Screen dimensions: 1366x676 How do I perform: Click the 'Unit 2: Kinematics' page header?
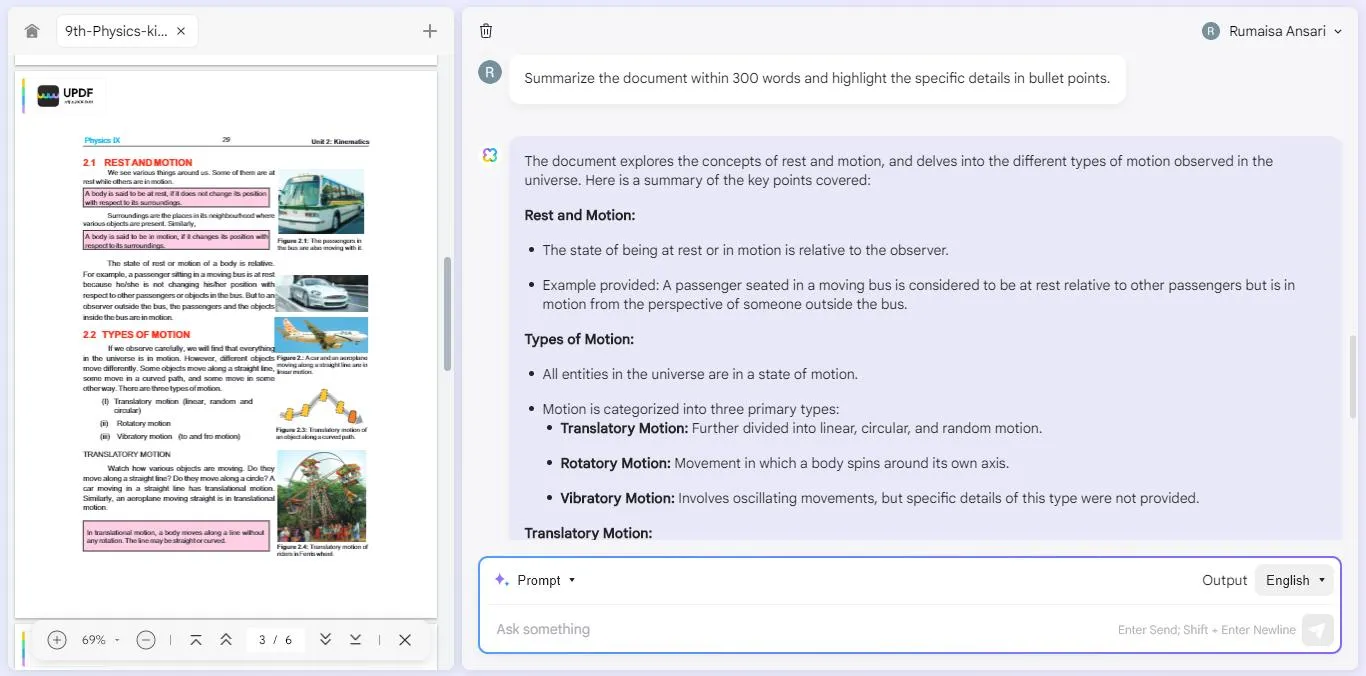coord(340,141)
